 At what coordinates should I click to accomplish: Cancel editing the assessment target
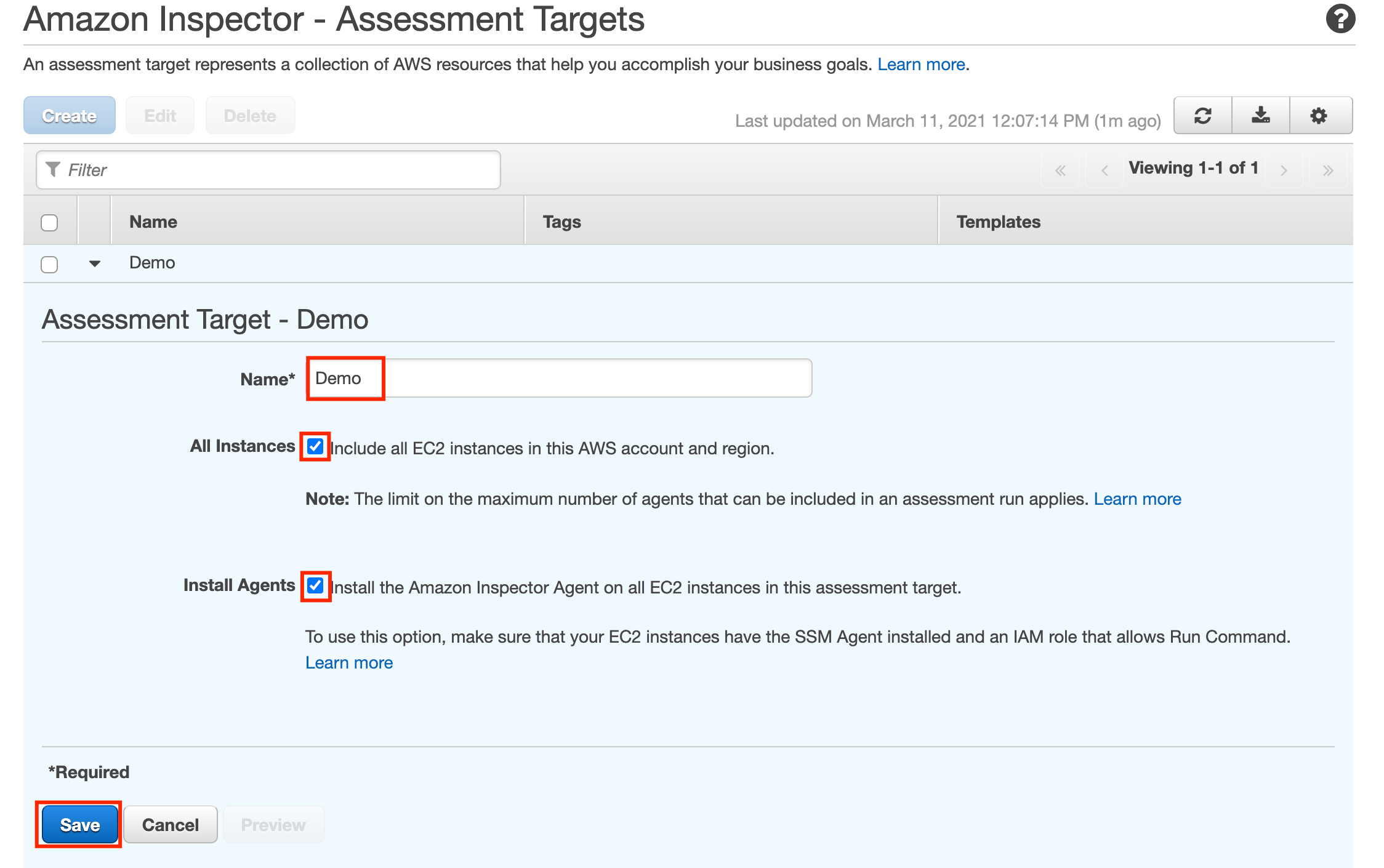pyautogui.click(x=171, y=824)
